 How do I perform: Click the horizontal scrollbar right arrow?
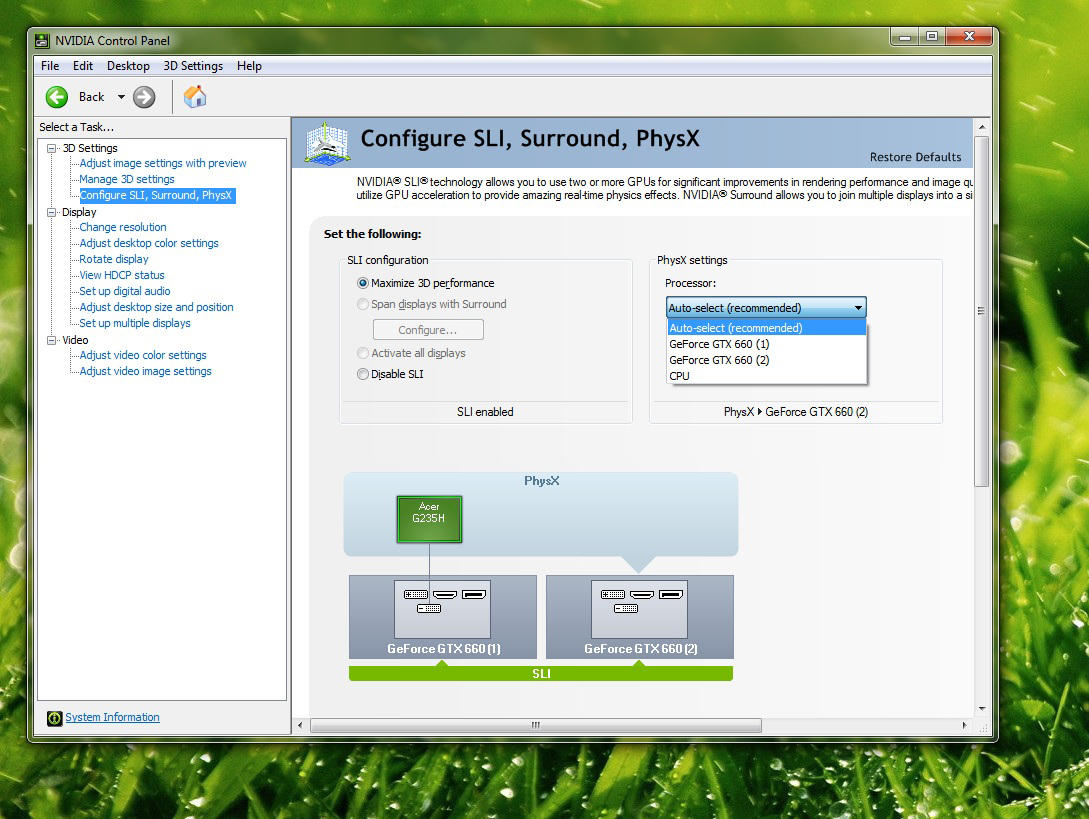[964, 725]
